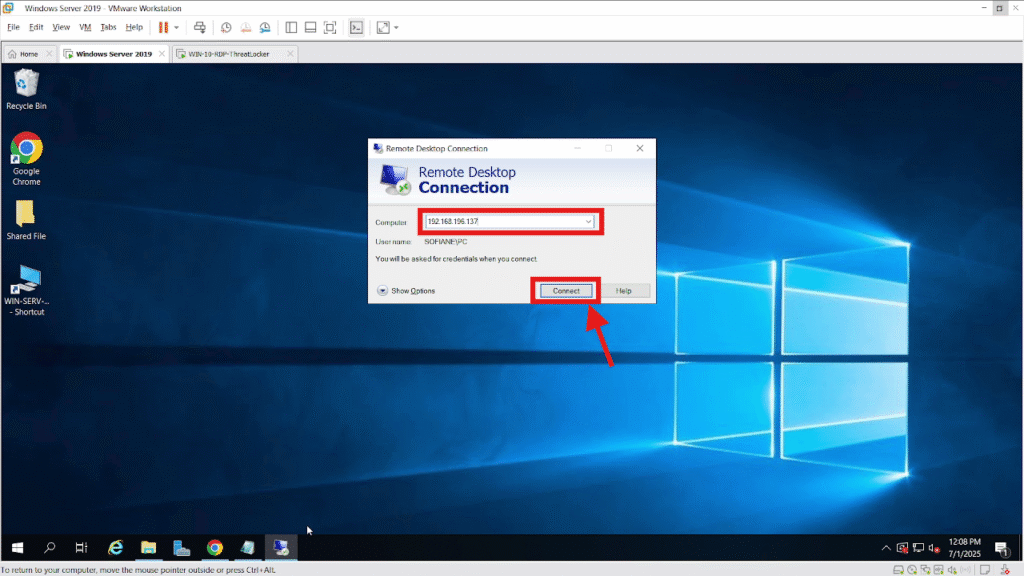The image size is (1024, 576).
Task: Click the VMware network adapter status icon
Action: pyautogui.click(x=925, y=570)
